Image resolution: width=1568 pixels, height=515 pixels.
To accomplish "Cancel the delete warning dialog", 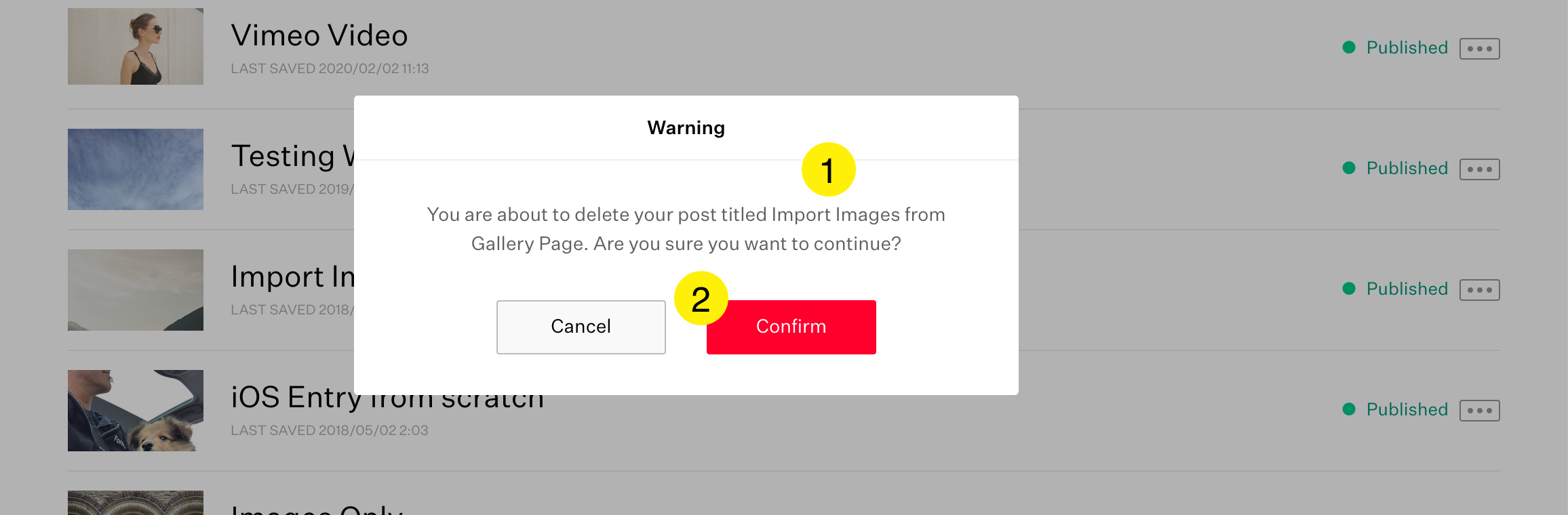I will pos(581,327).
